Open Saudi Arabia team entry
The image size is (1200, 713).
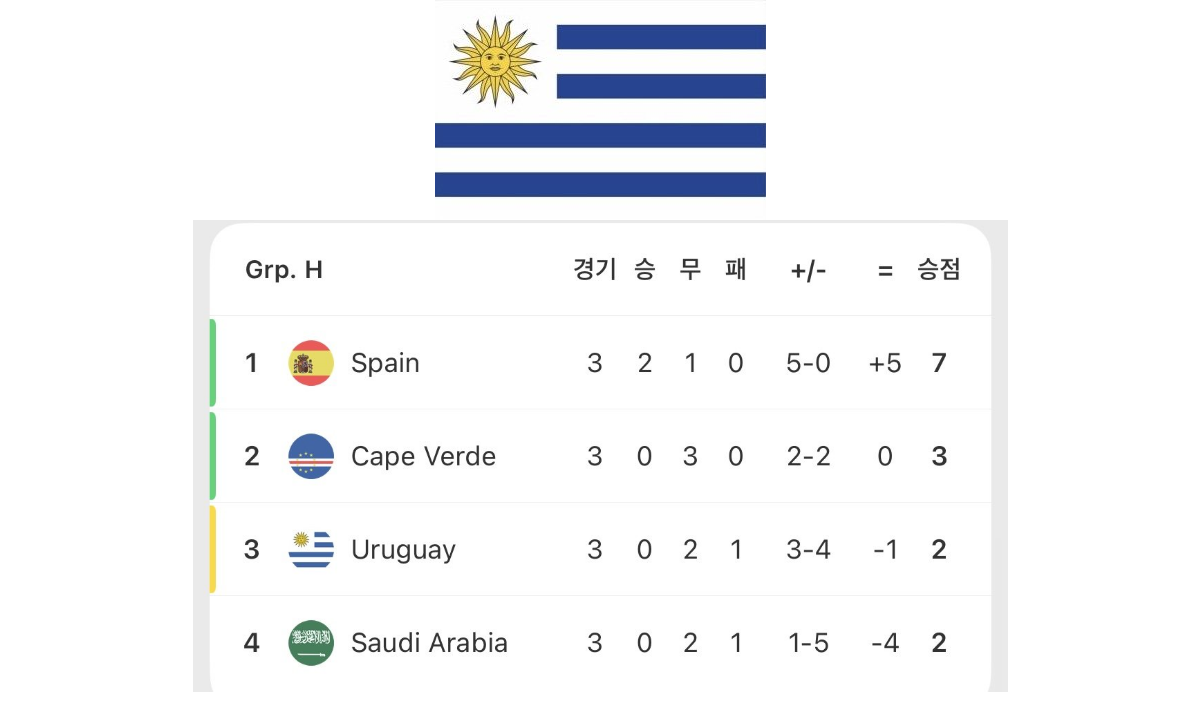[x=600, y=642]
